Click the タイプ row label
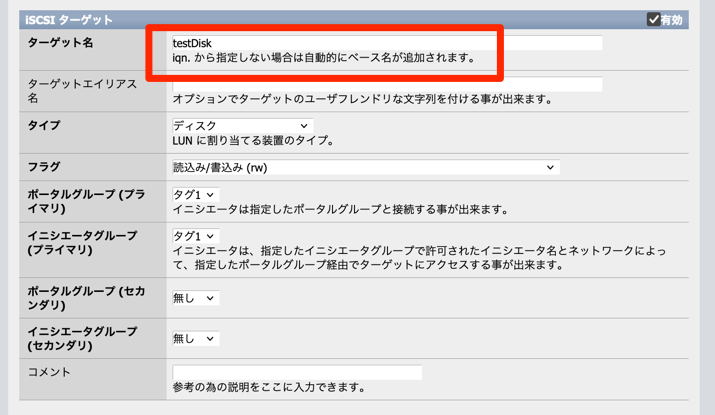 point(44,126)
